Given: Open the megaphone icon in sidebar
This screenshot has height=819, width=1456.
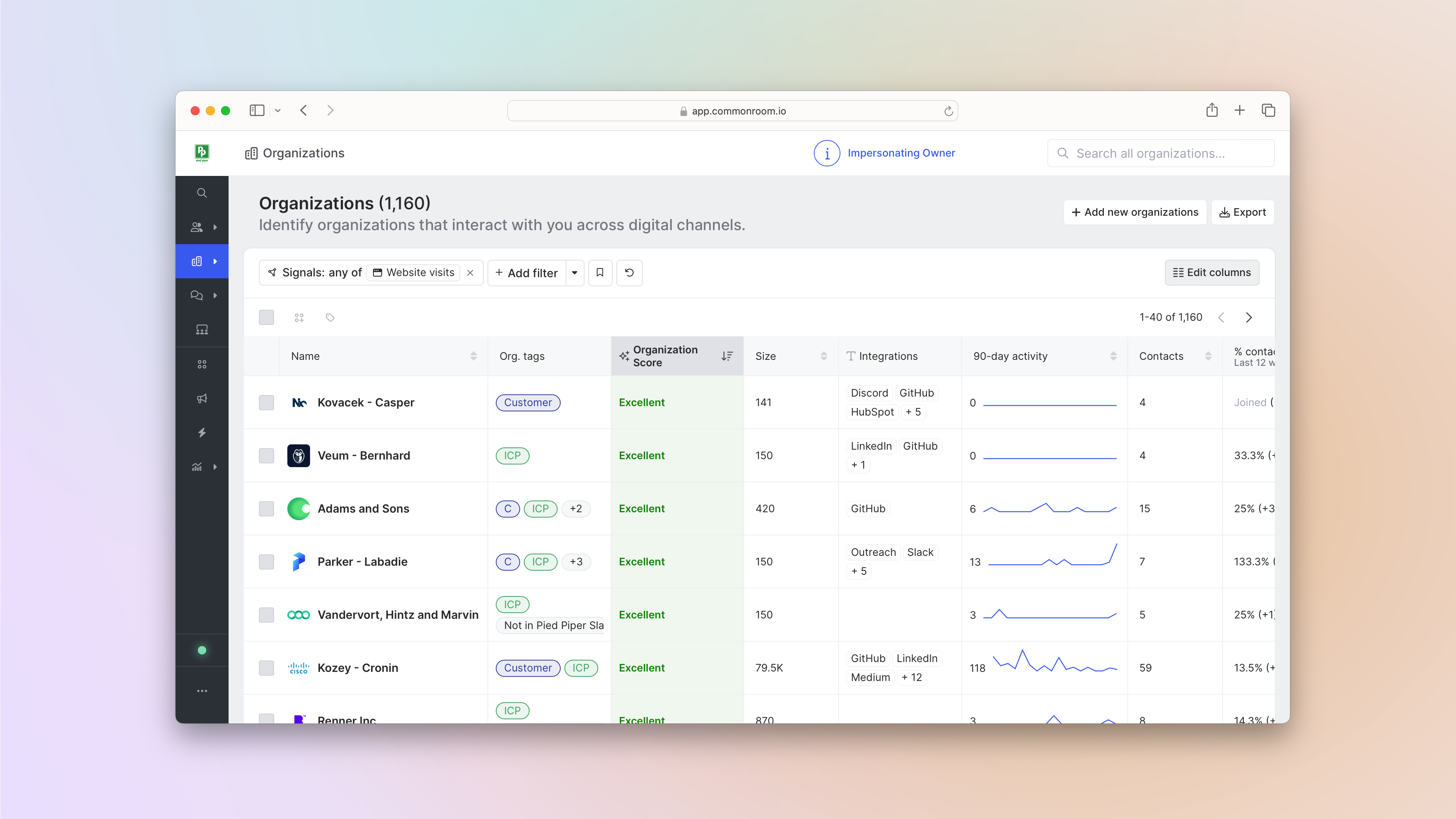Looking at the screenshot, I should pyautogui.click(x=202, y=399).
